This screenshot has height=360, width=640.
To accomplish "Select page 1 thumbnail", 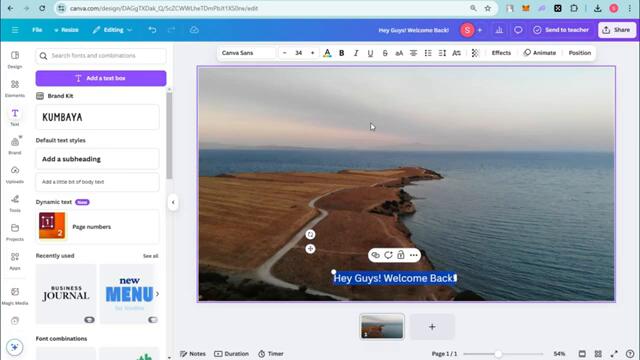I will point(382,327).
